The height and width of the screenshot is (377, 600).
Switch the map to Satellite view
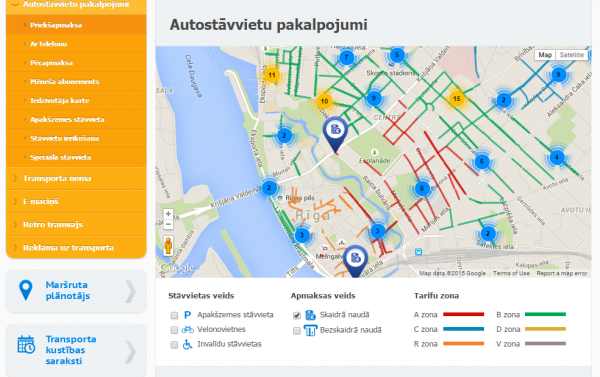pos(571,55)
